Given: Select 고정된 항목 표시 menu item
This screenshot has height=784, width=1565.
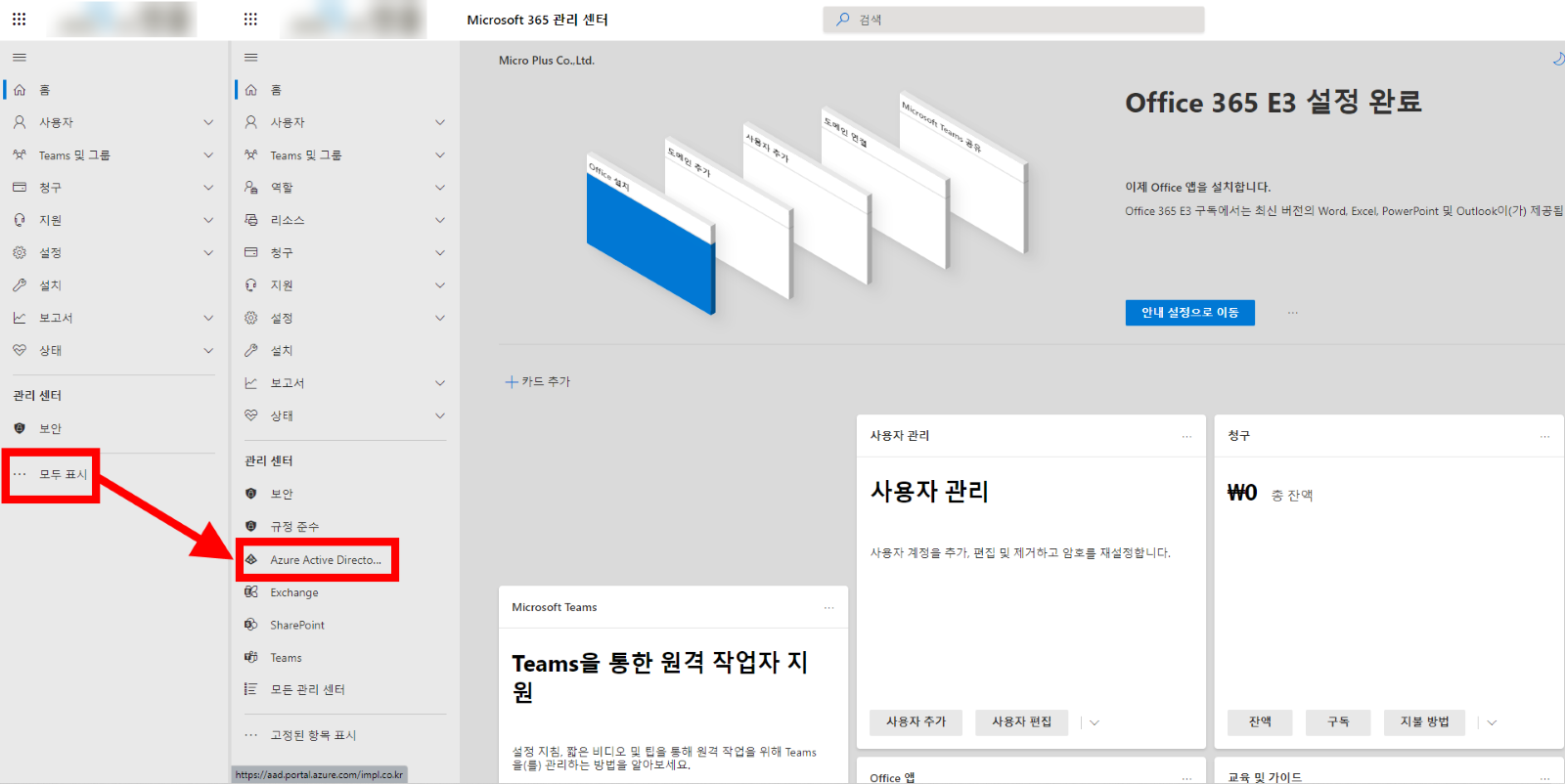Looking at the screenshot, I should (313, 735).
